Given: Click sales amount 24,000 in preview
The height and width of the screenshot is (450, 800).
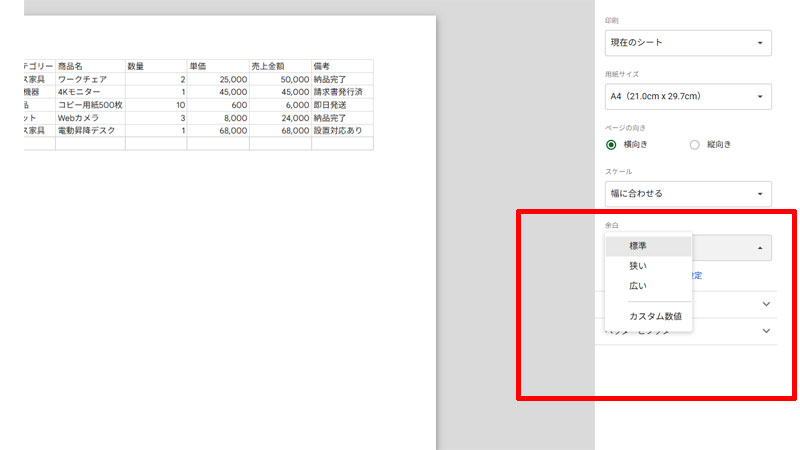Looking at the screenshot, I should coord(280,118).
